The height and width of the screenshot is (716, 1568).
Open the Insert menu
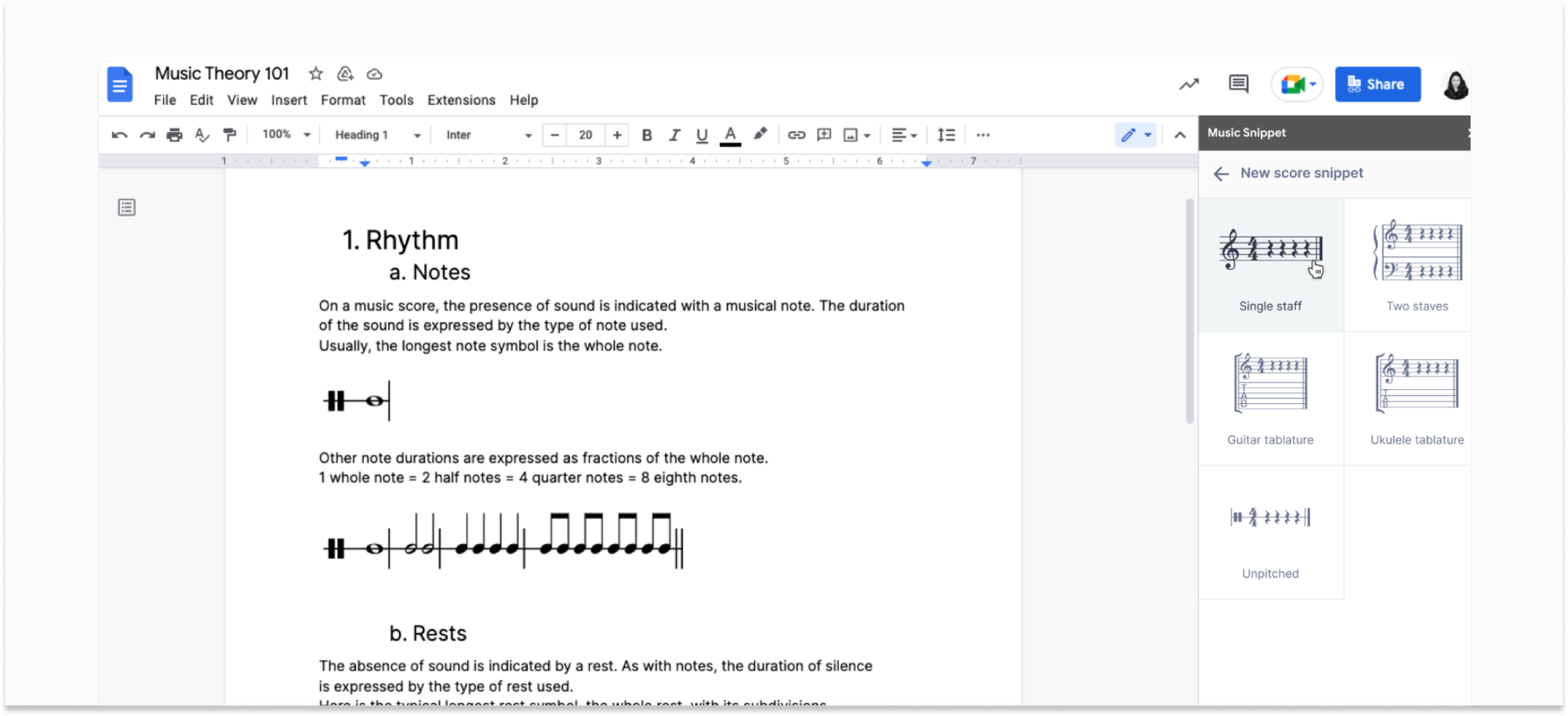coord(289,100)
